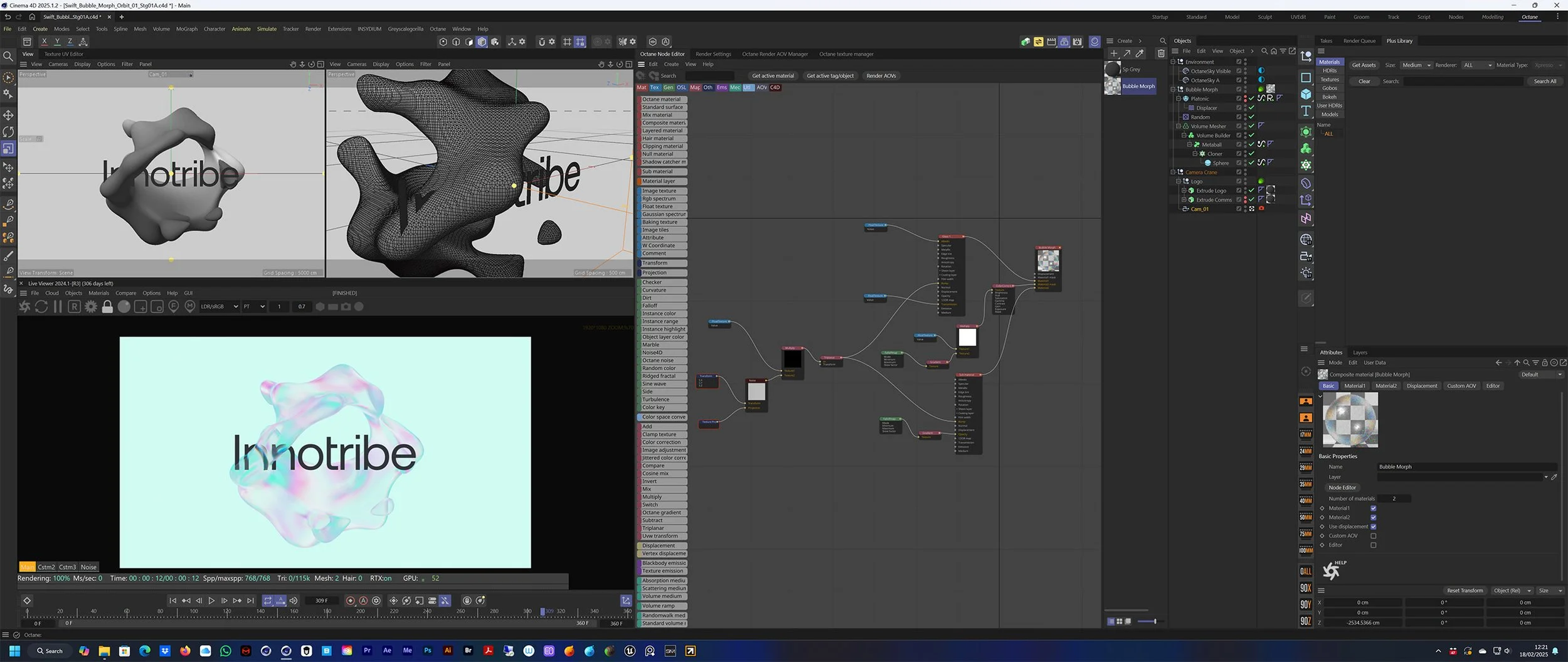Pause the Live Viewer render
This screenshot has height=662, width=1568.
coord(58,307)
